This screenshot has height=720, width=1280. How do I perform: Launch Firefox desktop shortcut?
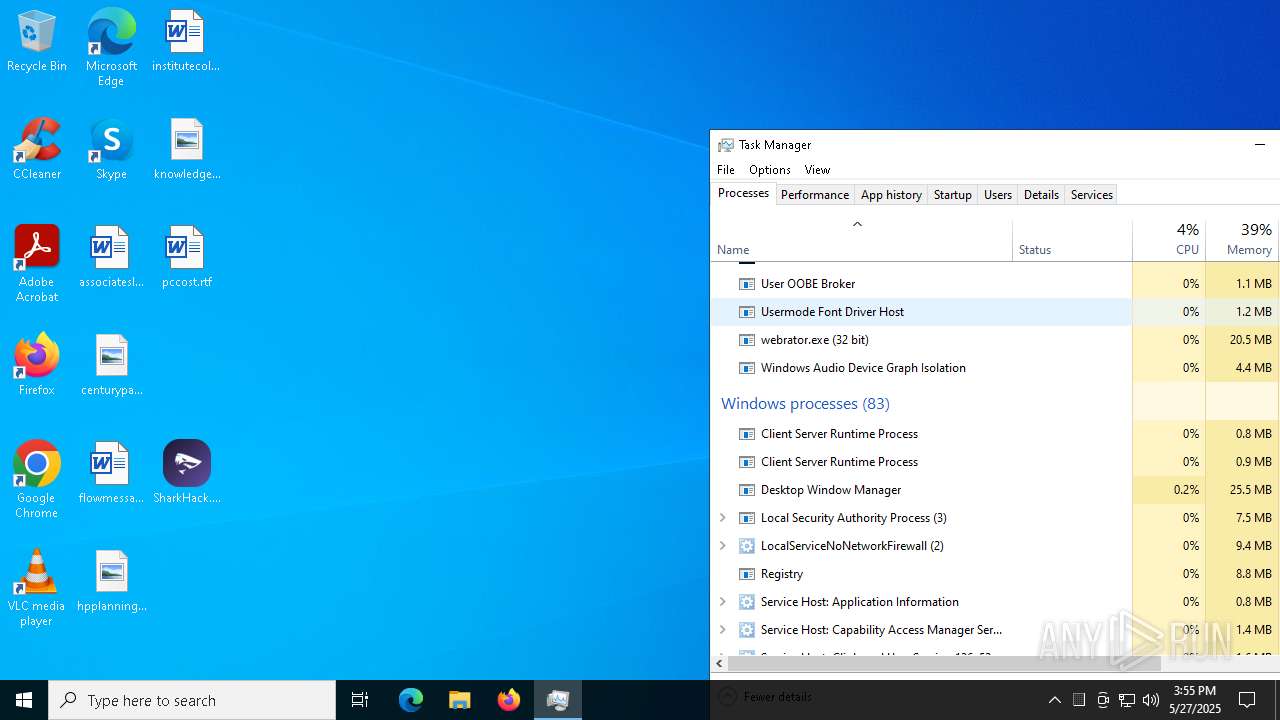tap(37, 366)
